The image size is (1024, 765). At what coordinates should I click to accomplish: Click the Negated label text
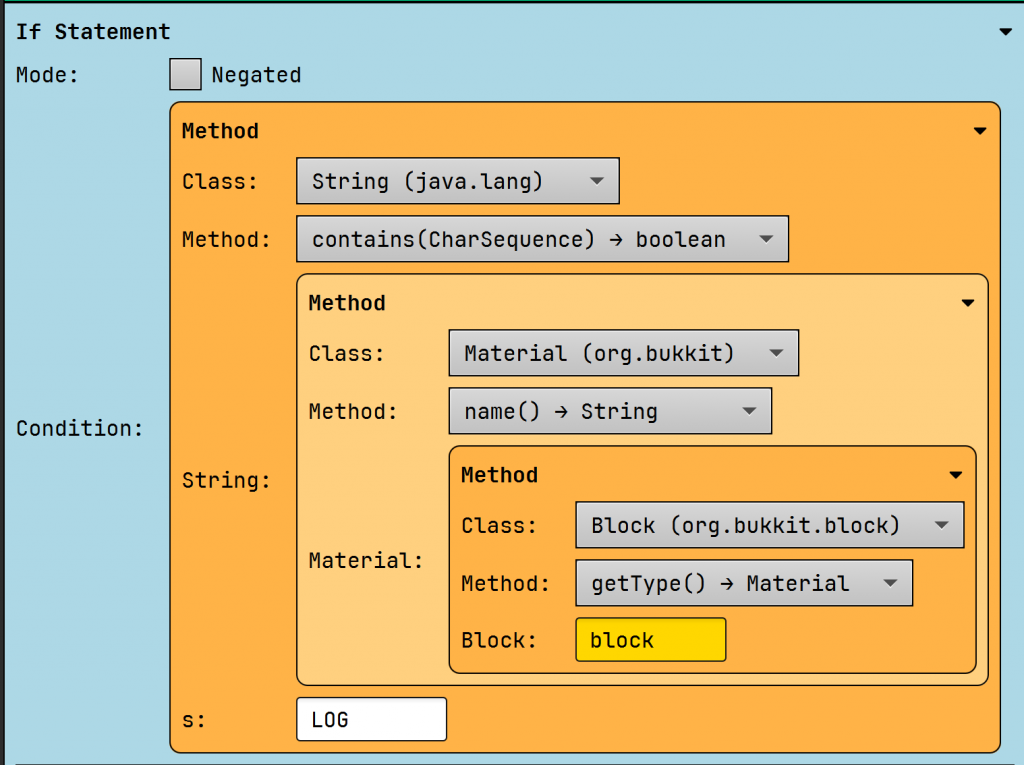[256, 75]
